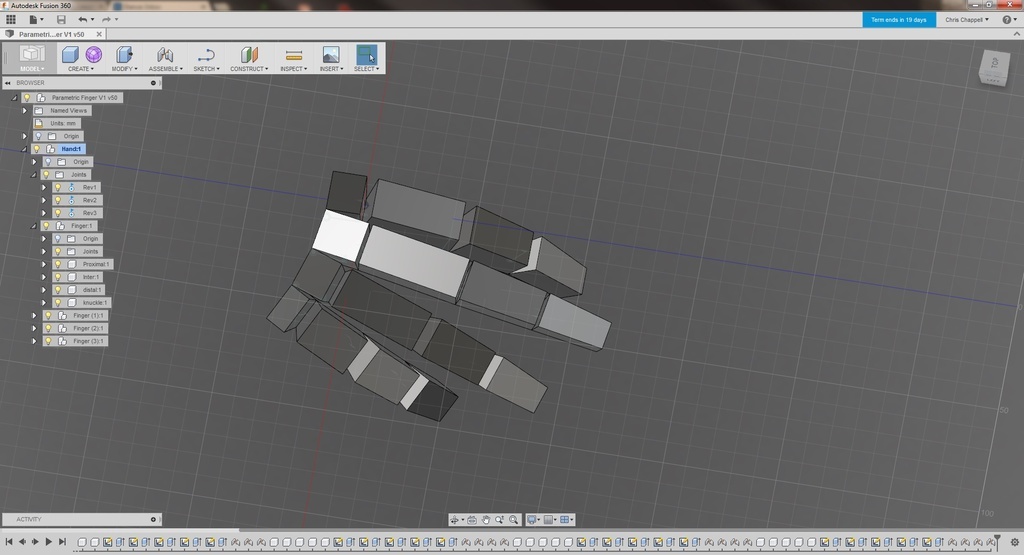
Task: Select Finger (2):1 in browser tree
Action: click(88, 328)
